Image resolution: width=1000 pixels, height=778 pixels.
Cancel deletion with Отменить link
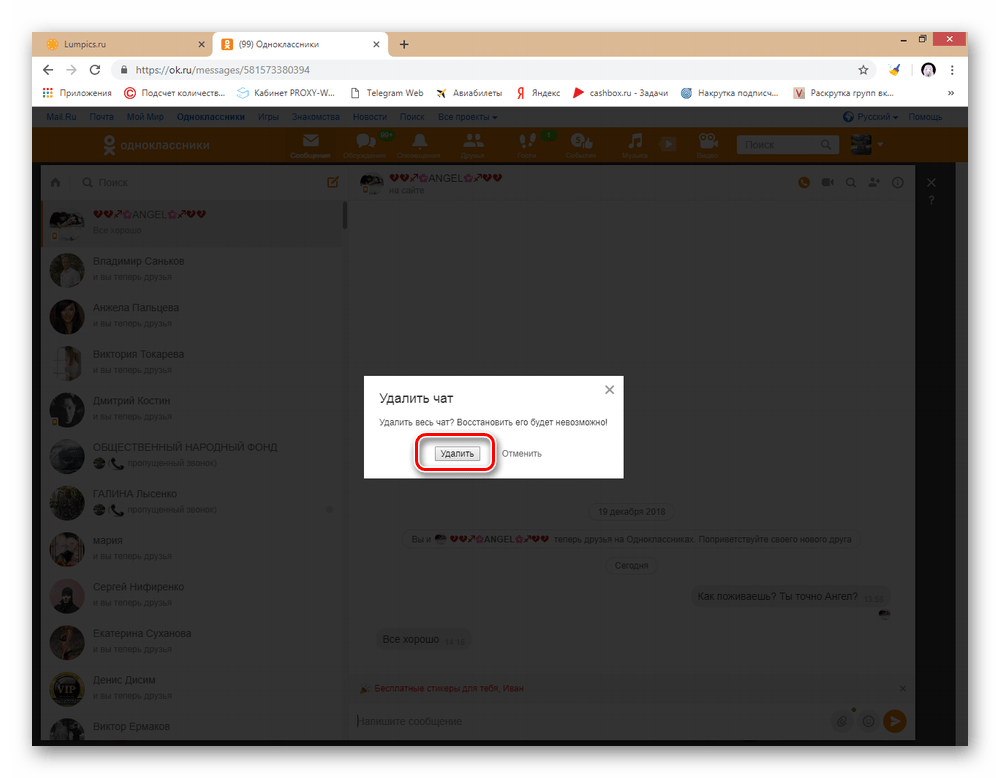pyautogui.click(x=521, y=453)
